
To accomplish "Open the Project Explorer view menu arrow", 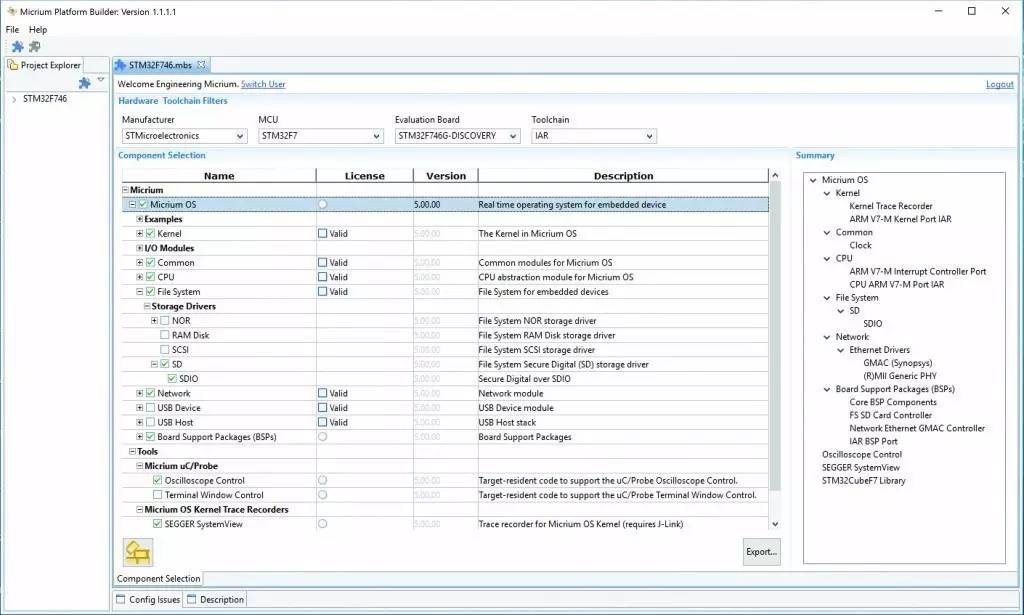I will (x=100, y=80).
